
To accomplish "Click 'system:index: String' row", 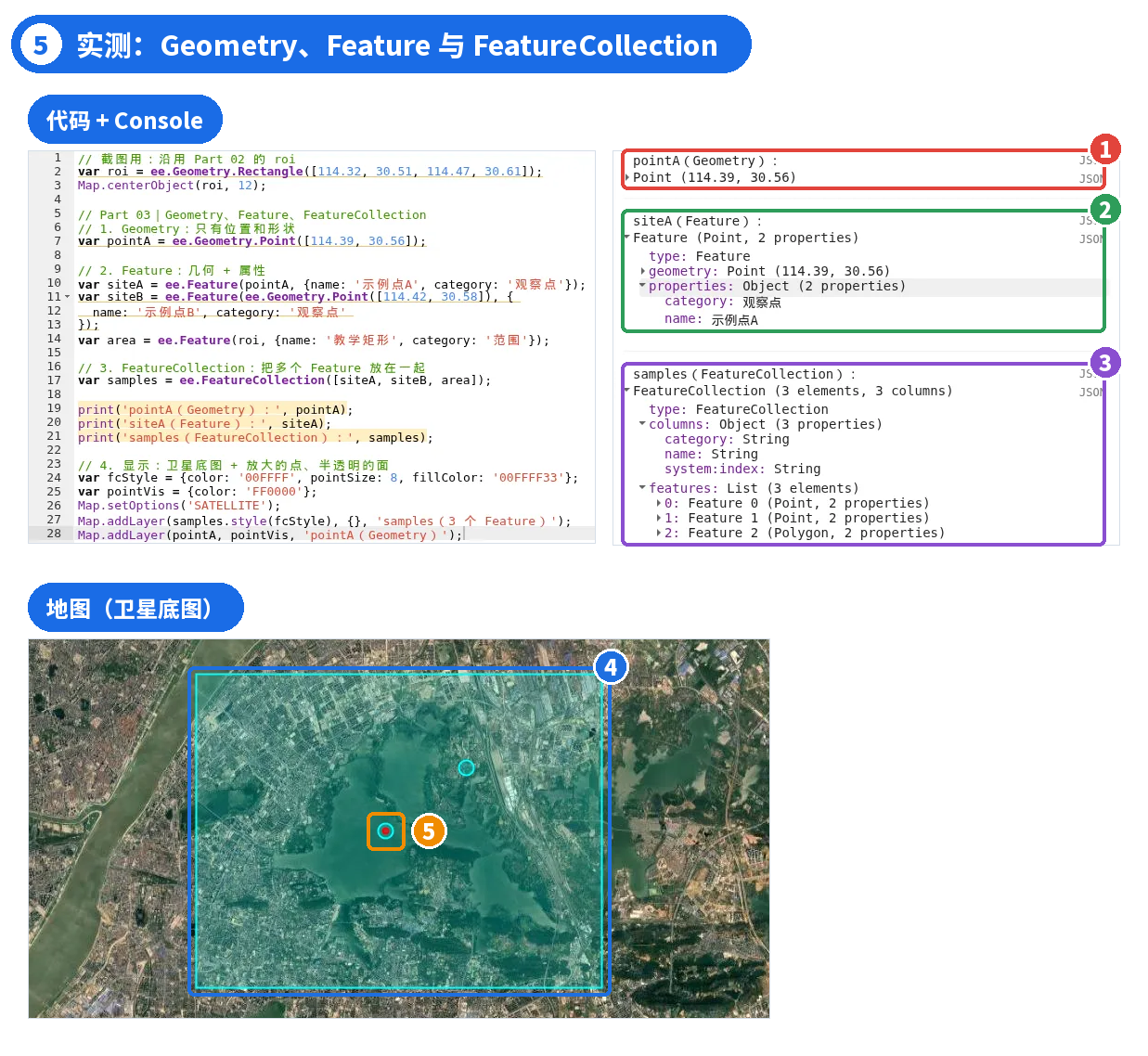I will (x=742, y=469).
